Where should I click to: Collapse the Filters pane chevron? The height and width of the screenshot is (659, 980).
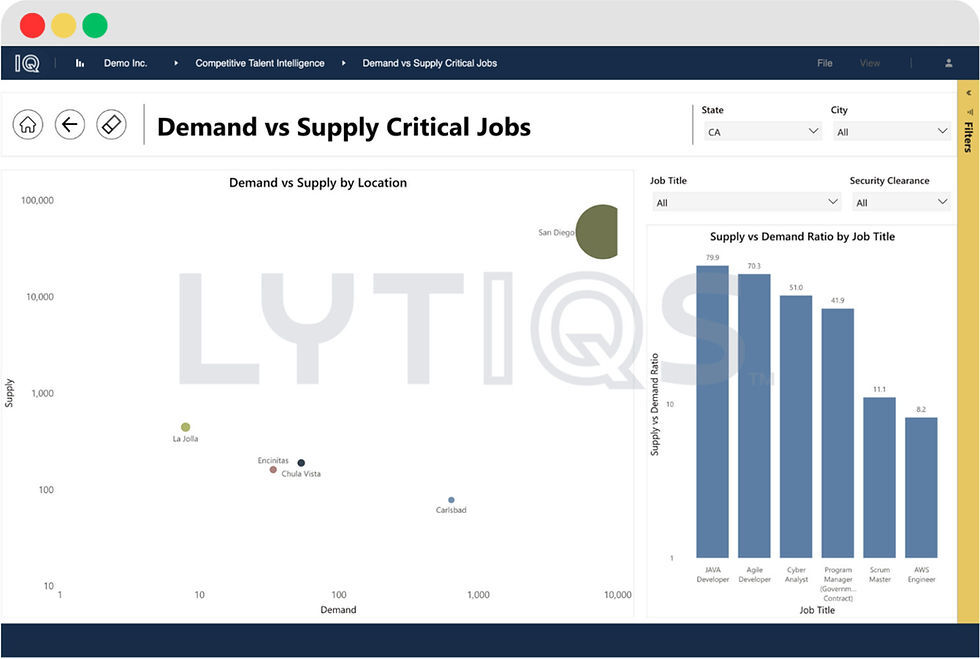968,93
